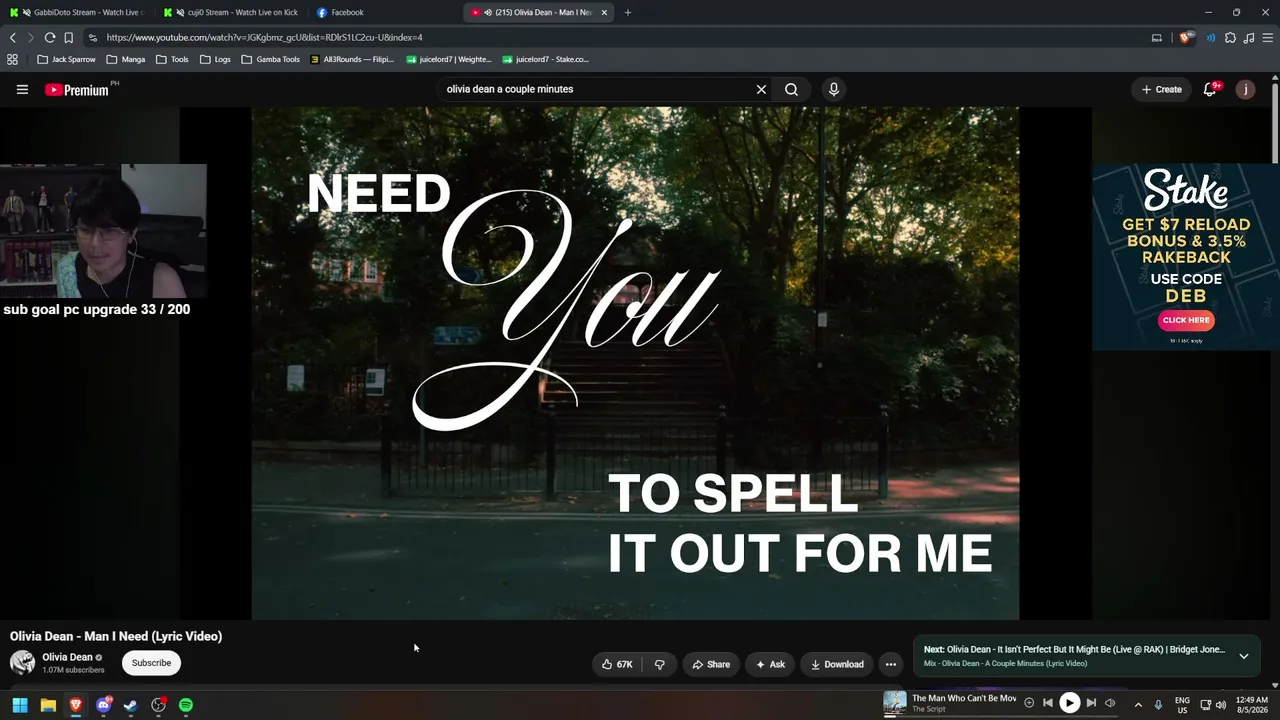Download the lyric video
The image size is (1280, 720).
click(837, 664)
